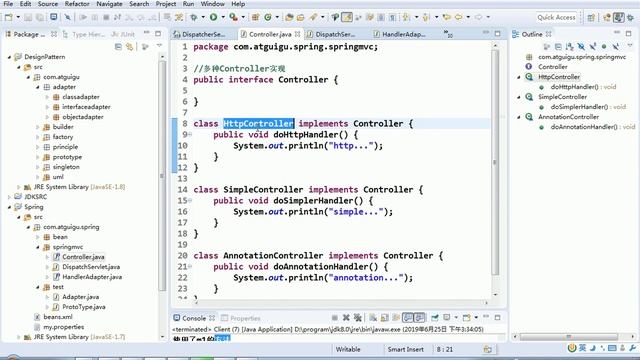The width and height of the screenshot is (640, 360).
Task: Collapse the DesignPattern project
Action: [x=9, y=57]
